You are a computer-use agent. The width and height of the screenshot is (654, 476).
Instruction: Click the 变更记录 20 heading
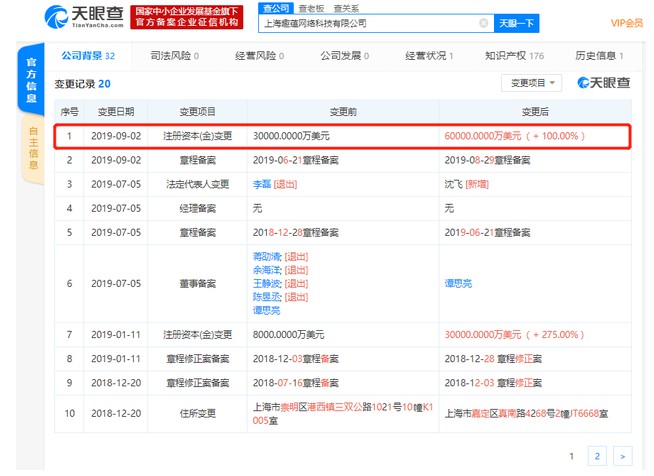pos(83,84)
